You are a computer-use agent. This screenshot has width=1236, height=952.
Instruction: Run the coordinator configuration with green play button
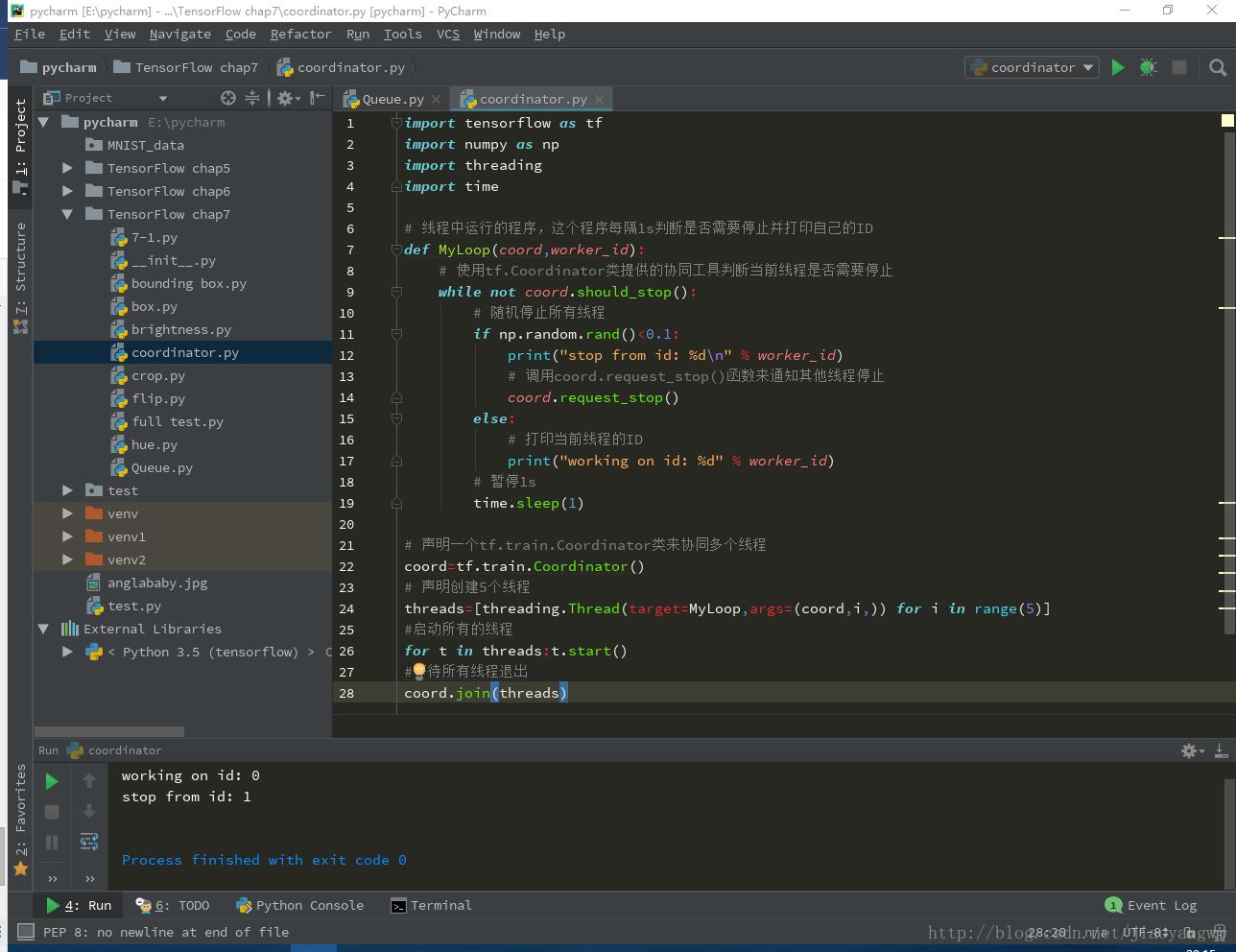click(1118, 67)
